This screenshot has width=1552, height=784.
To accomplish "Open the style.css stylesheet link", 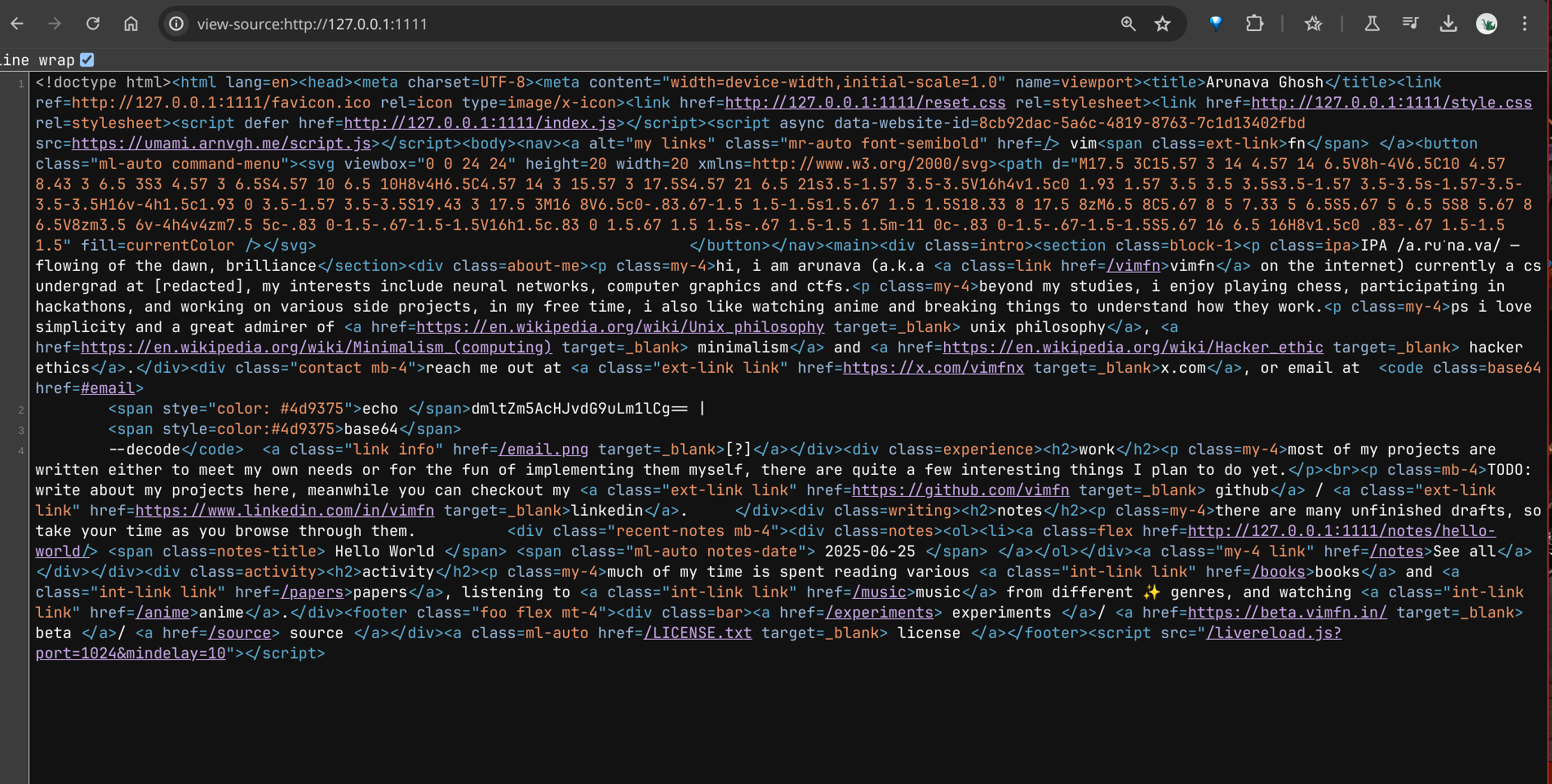I will (1391, 103).
